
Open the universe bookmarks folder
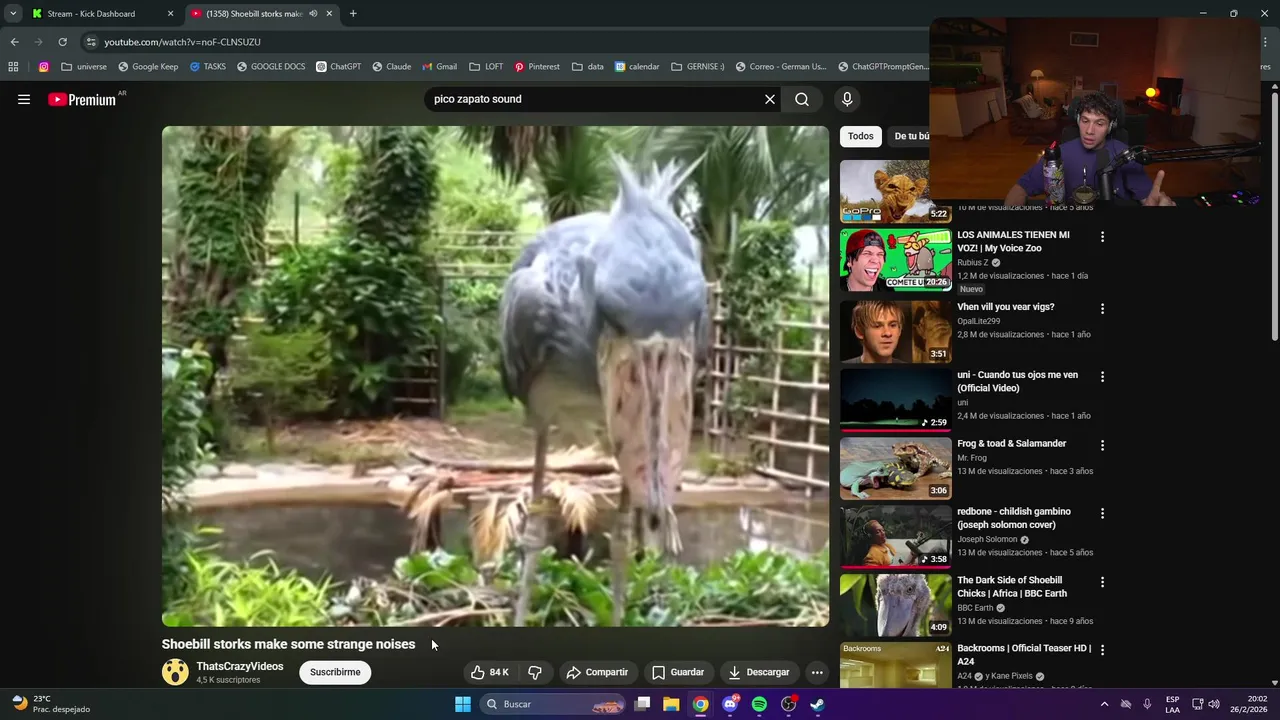click(84, 67)
